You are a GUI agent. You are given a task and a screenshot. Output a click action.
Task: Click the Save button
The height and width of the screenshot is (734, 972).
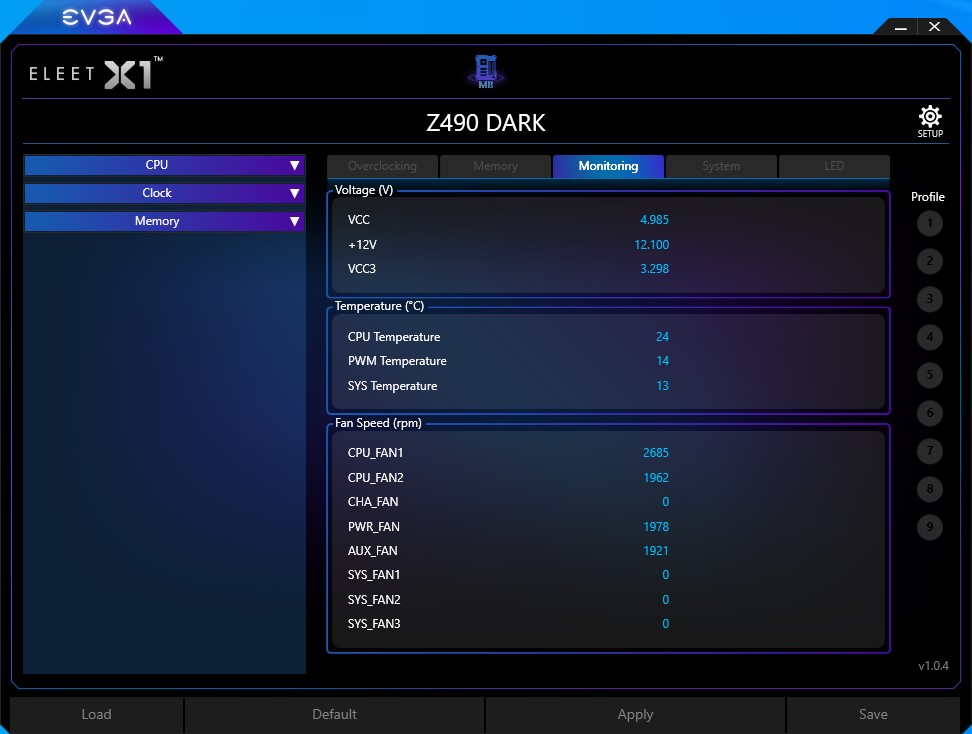tap(873, 715)
